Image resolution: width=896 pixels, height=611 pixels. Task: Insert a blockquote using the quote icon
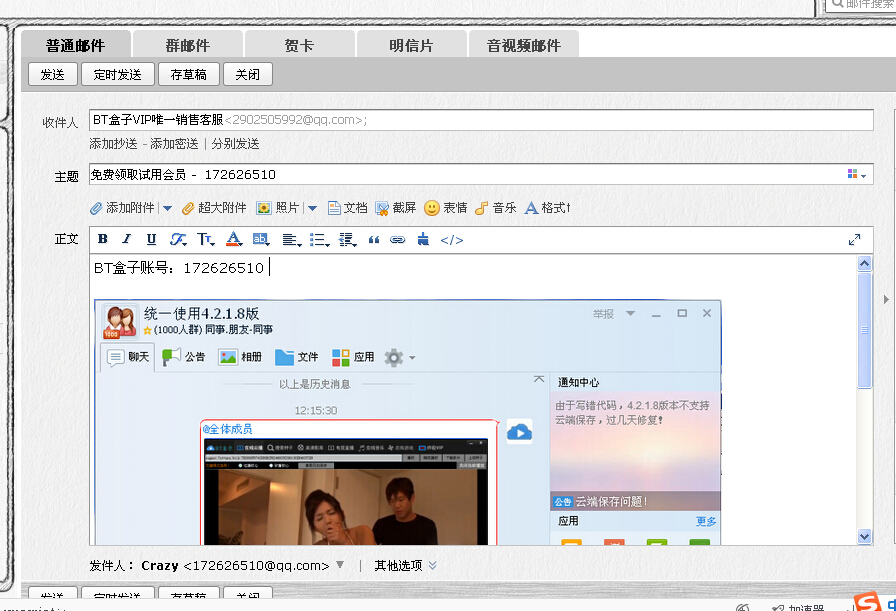[x=374, y=240]
